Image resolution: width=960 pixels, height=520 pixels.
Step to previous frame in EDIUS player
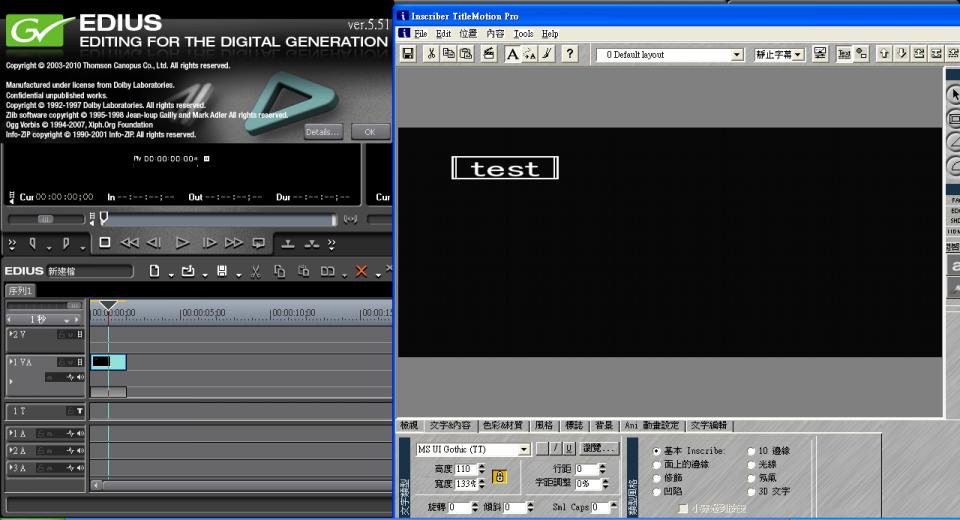(154, 243)
